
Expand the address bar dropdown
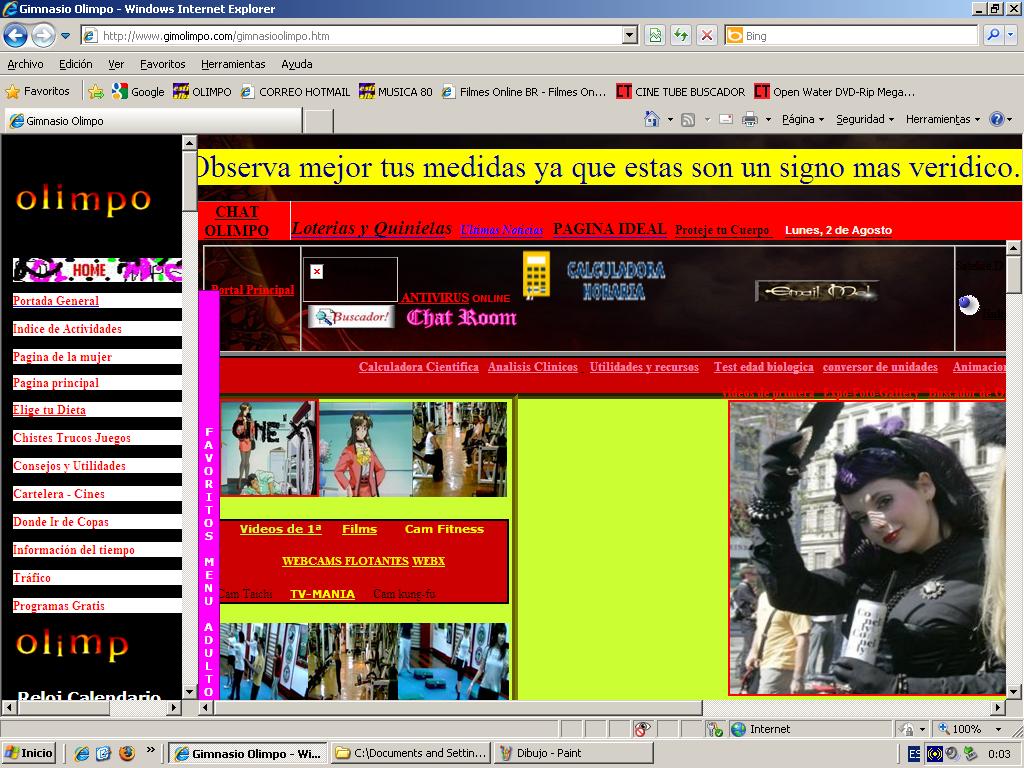(629, 36)
